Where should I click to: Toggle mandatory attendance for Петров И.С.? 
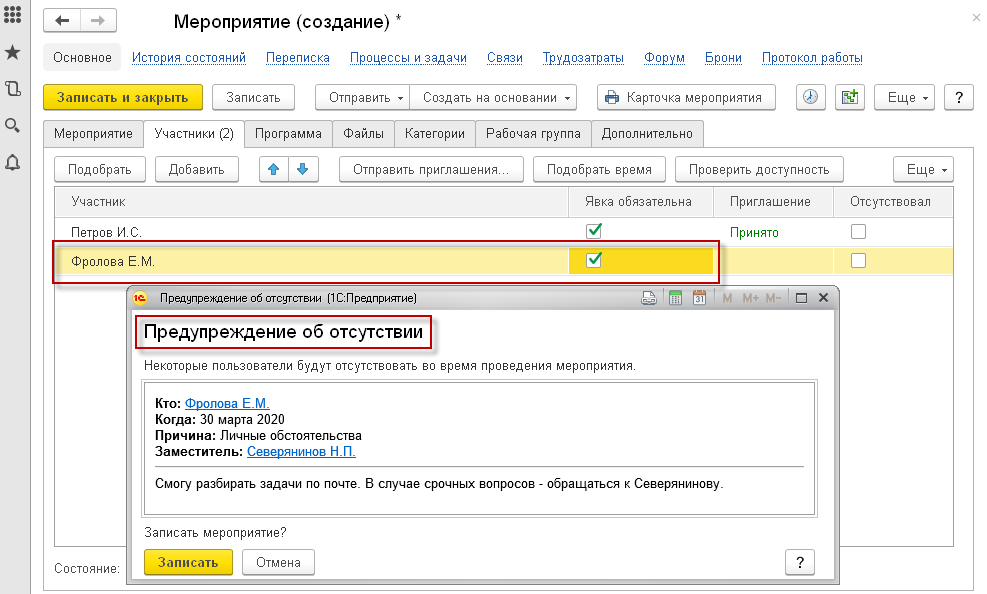tap(594, 232)
